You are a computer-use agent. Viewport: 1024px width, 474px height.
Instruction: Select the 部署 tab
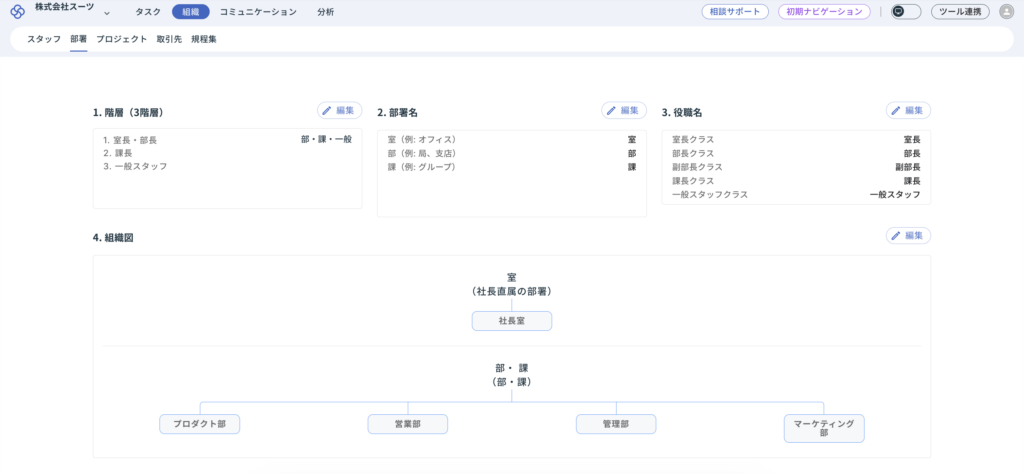coord(78,39)
